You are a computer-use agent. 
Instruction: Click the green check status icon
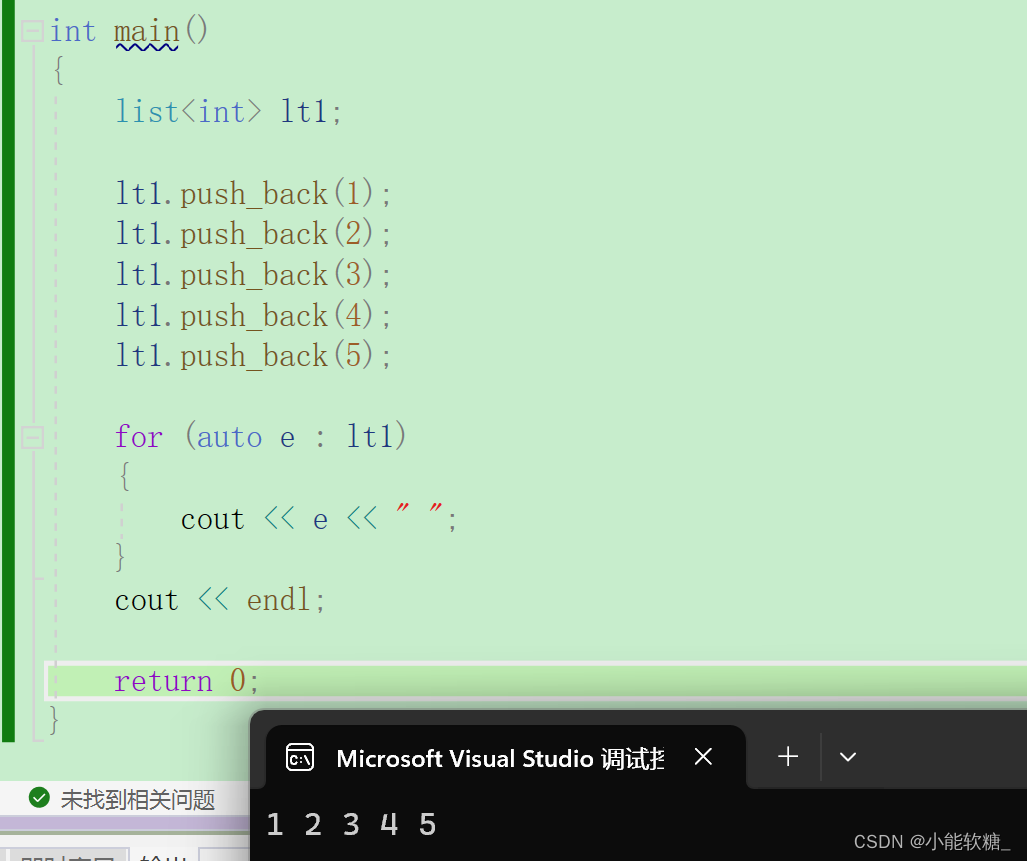coord(39,797)
